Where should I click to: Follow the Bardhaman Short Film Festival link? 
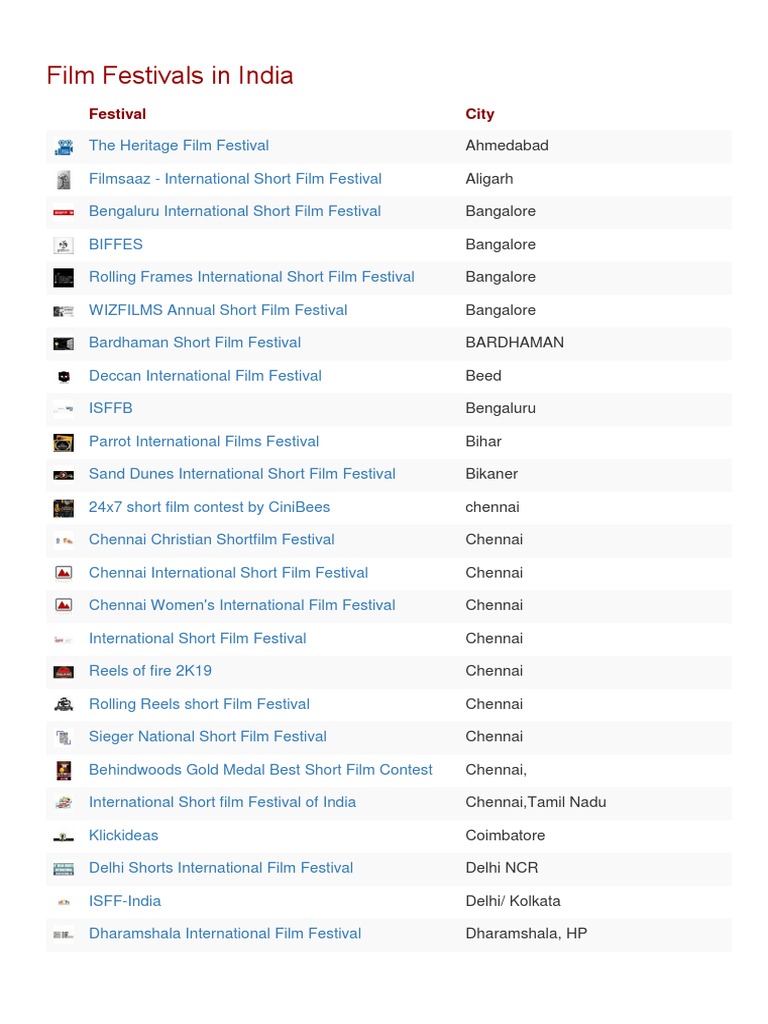pyautogui.click(x=194, y=343)
